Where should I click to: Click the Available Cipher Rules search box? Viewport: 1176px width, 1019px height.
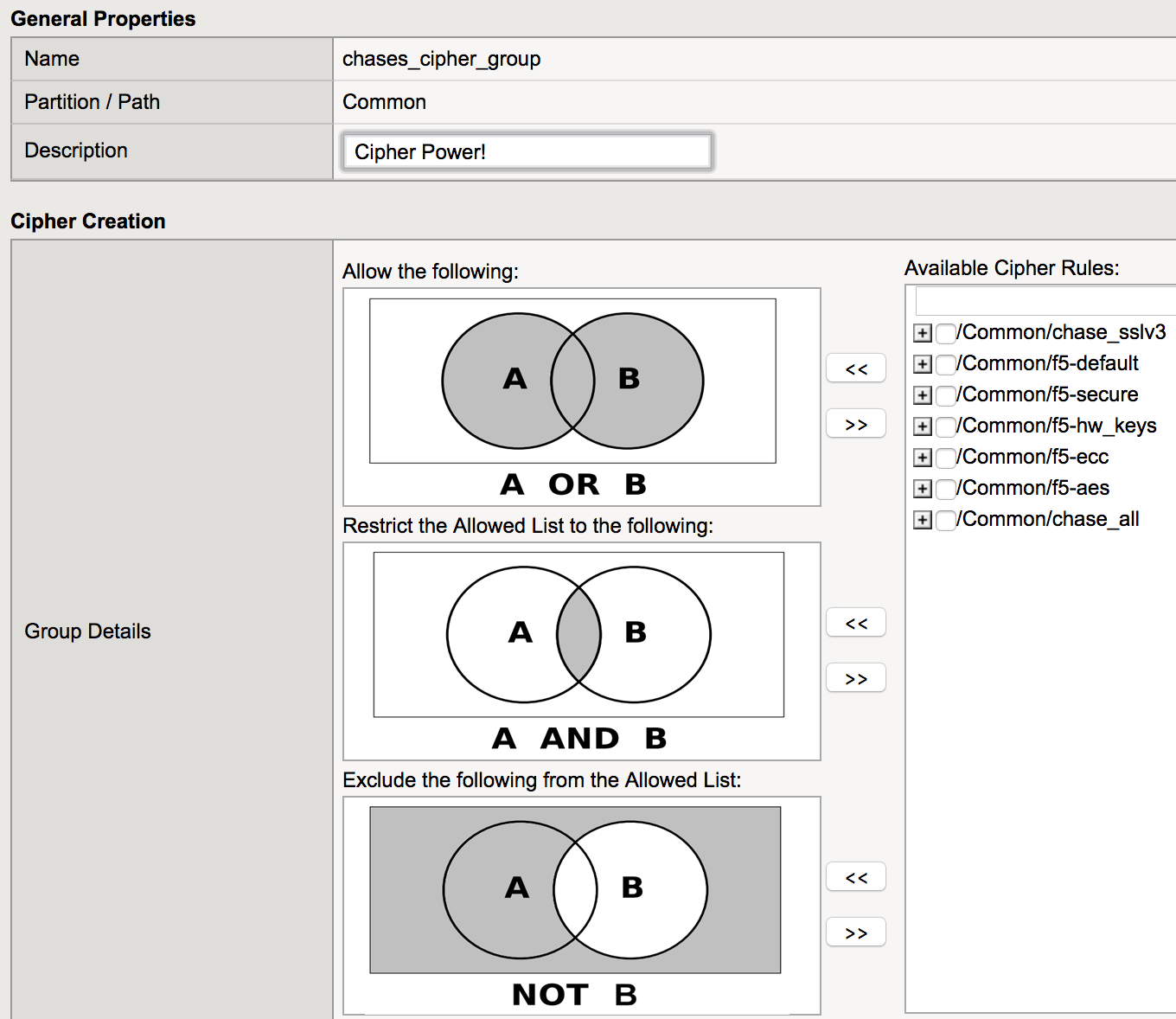coord(1045,301)
